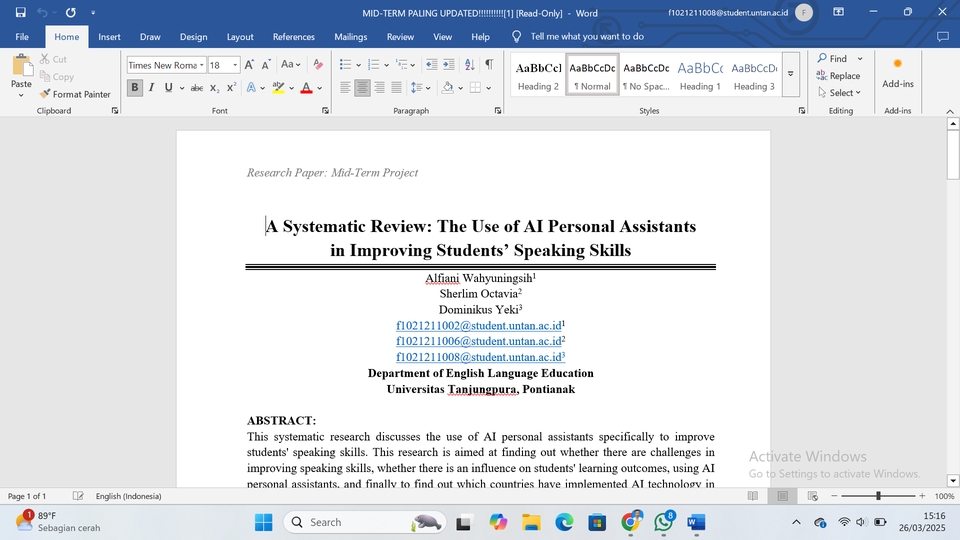Increase font size with the large A icon
The image size is (960, 540).
[249, 64]
